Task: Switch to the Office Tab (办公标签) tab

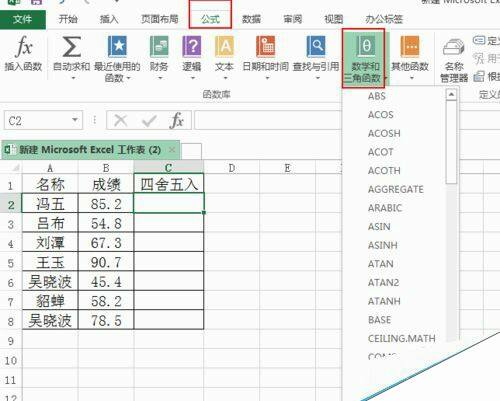Action: point(384,19)
